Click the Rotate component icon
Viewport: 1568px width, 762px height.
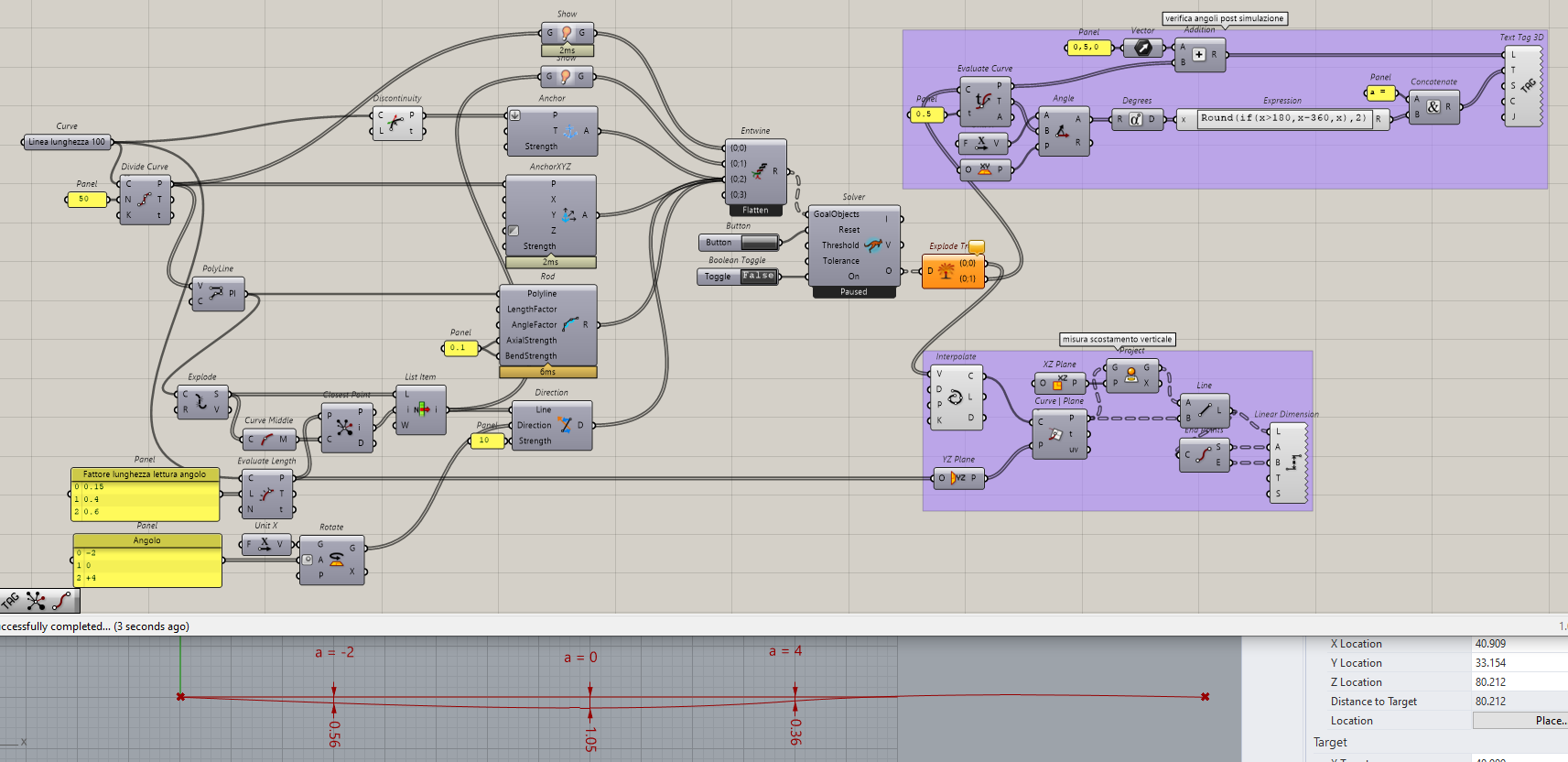(x=336, y=560)
